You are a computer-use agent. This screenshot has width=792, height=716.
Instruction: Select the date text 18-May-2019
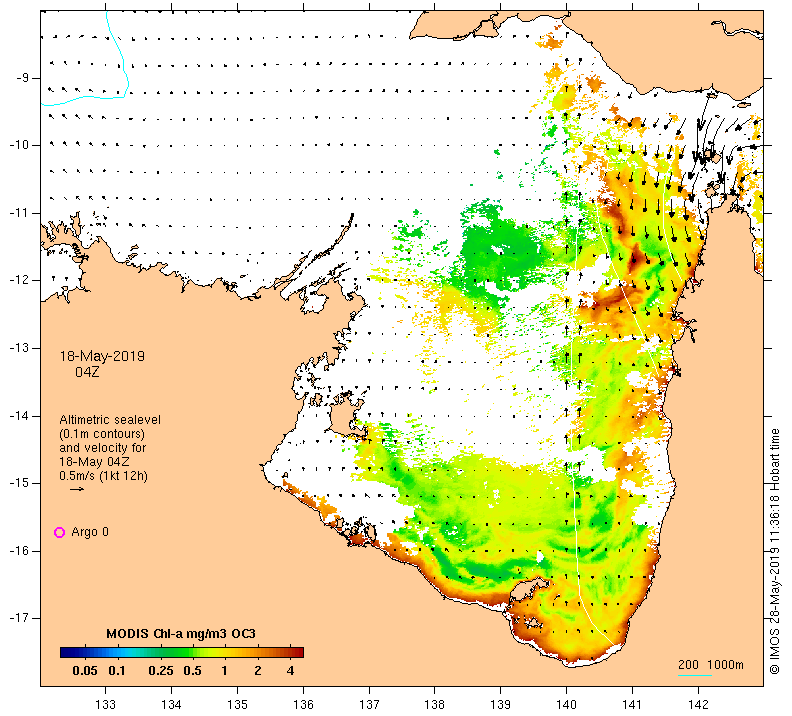103,356
